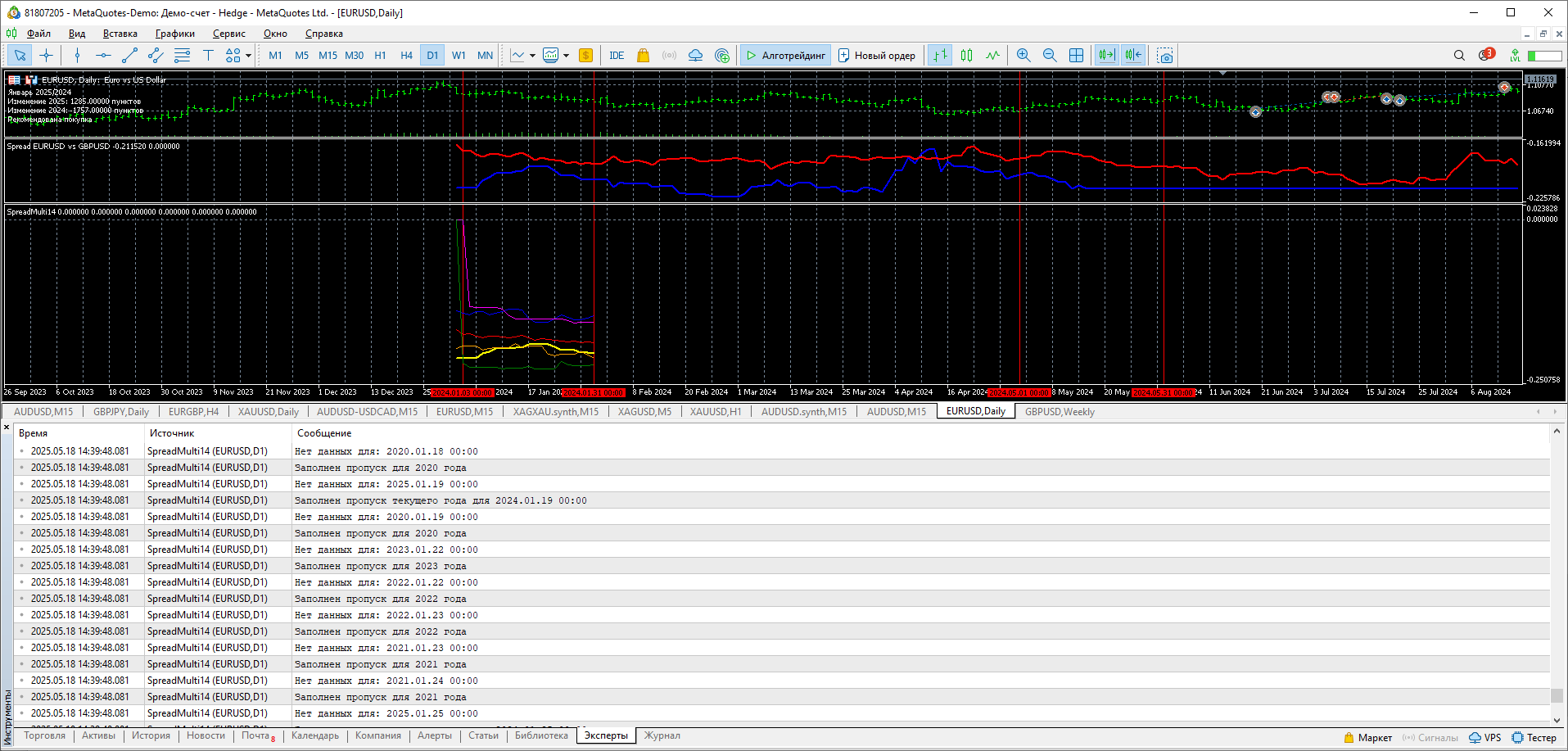Take a chart screenshot with camera icon
Viewport: 1568px width, 751px height.
[x=1165, y=56]
